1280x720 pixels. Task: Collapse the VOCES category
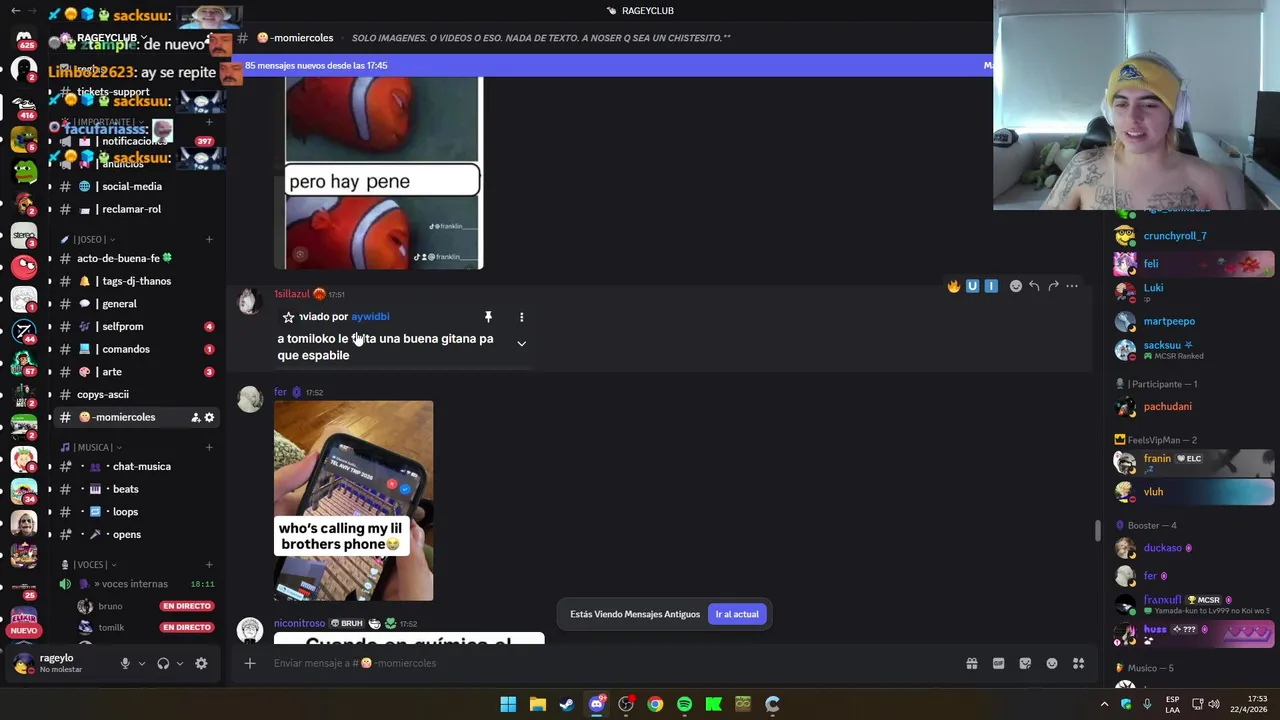pyautogui.click(x=88, y=565)
